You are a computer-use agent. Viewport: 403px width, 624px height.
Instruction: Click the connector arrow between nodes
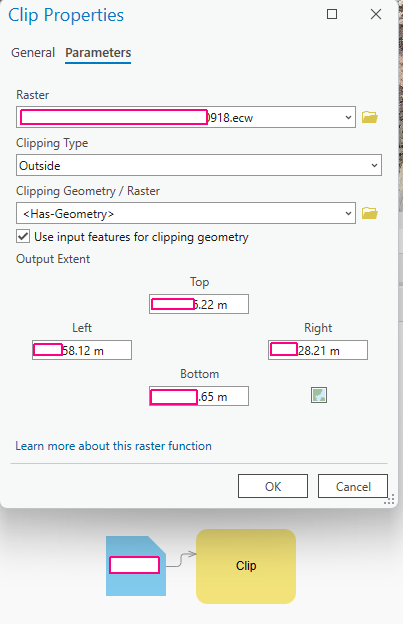tap(181, 560)
